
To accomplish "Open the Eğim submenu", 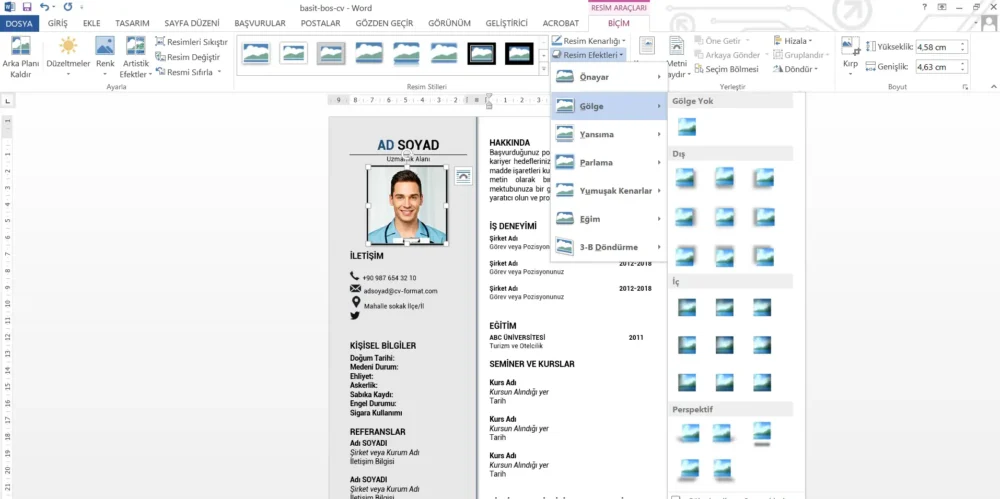I will pos(608,219).
